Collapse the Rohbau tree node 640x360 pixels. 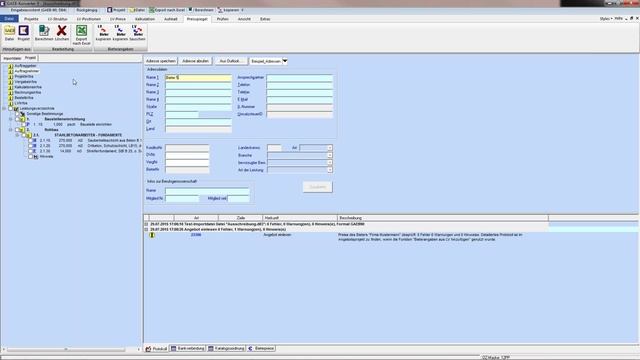(11, 130)
